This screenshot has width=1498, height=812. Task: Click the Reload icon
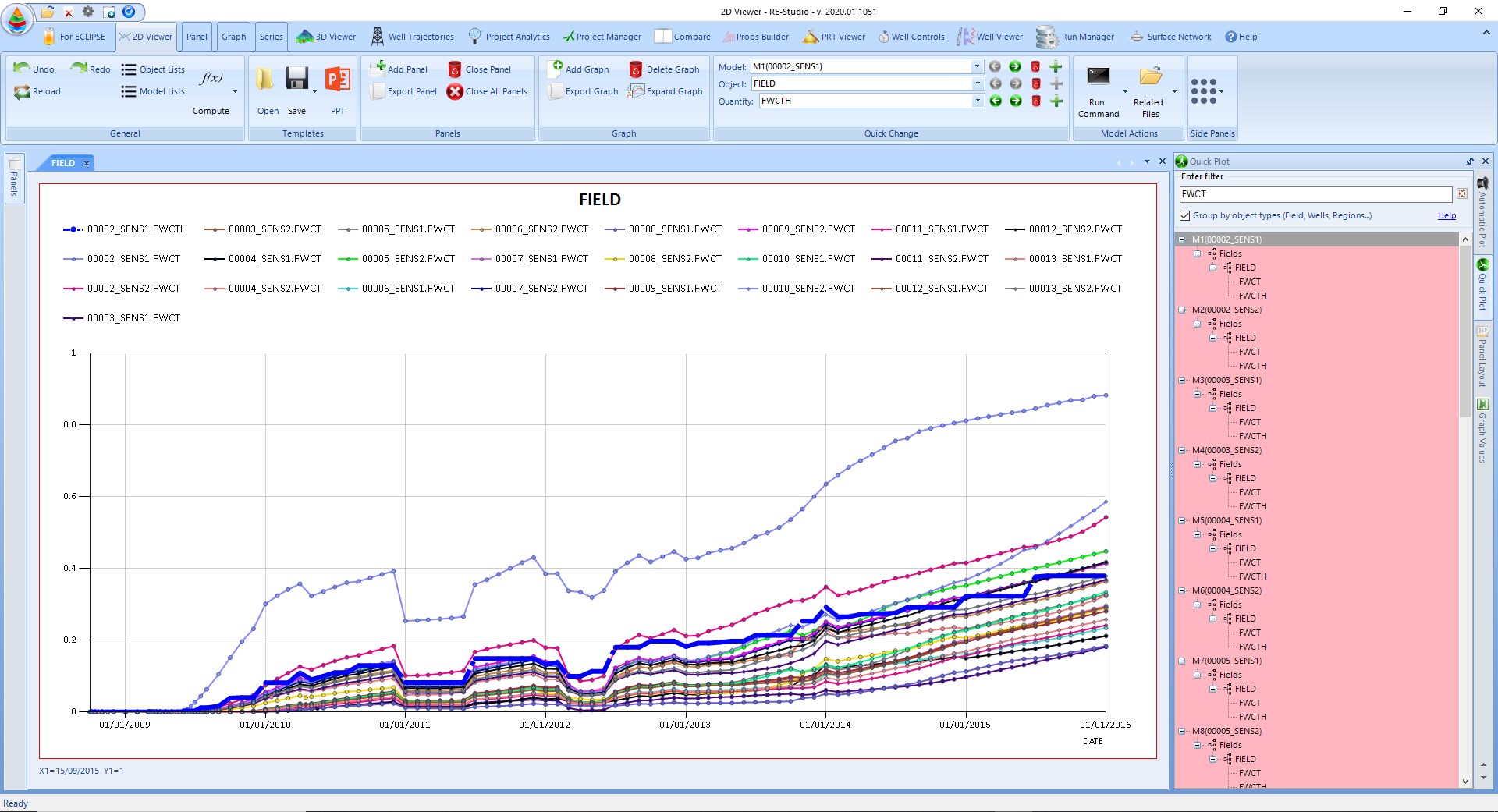(22, 92)
